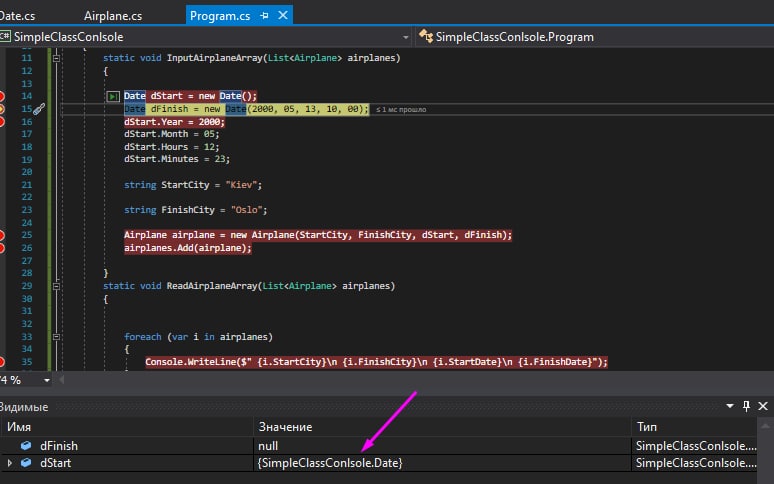This screenshot has height=484, width=774.
Task: Click the Console.WriteLine statement on line 35
Action: (x=376, y=362)
